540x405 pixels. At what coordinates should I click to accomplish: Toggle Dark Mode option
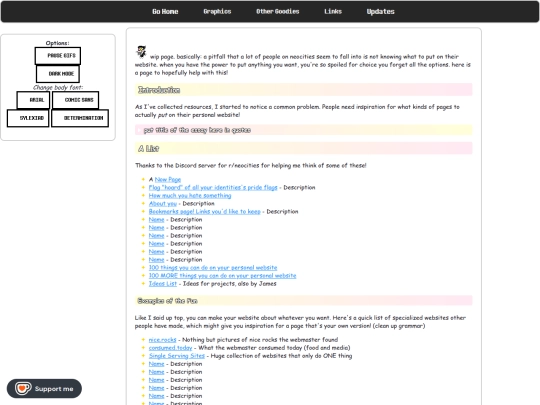tap(58, 74)
